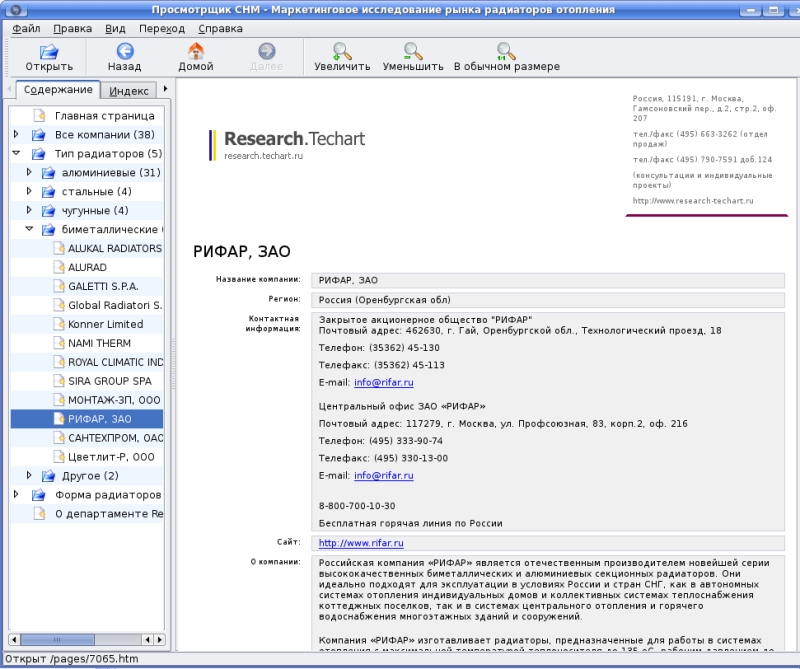The image size is (800, 669).
Task: Open the Файл menu
Action: click(x=26, y=29)
